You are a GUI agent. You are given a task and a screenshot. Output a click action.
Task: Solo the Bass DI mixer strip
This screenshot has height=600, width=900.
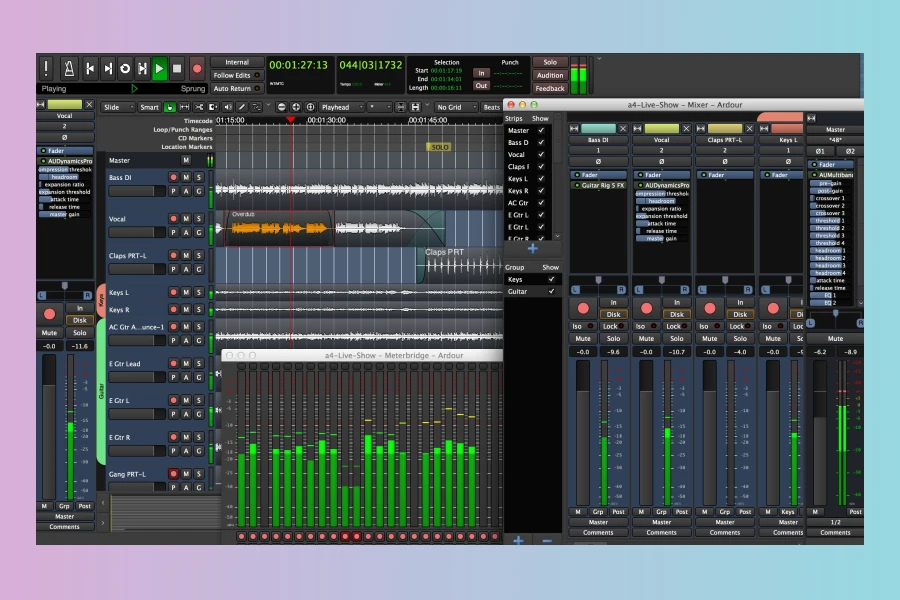[x=614, y=338]
